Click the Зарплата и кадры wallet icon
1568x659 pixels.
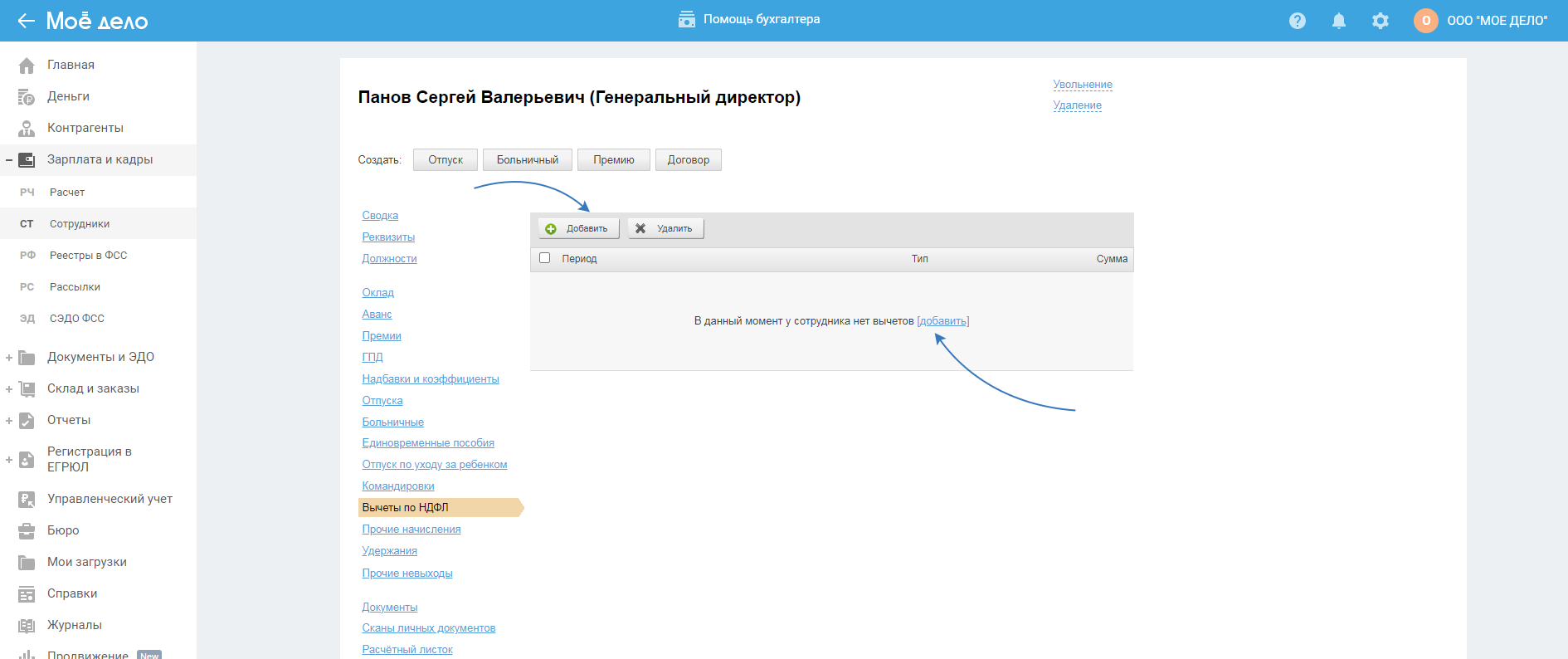click(x=27, y=159)
